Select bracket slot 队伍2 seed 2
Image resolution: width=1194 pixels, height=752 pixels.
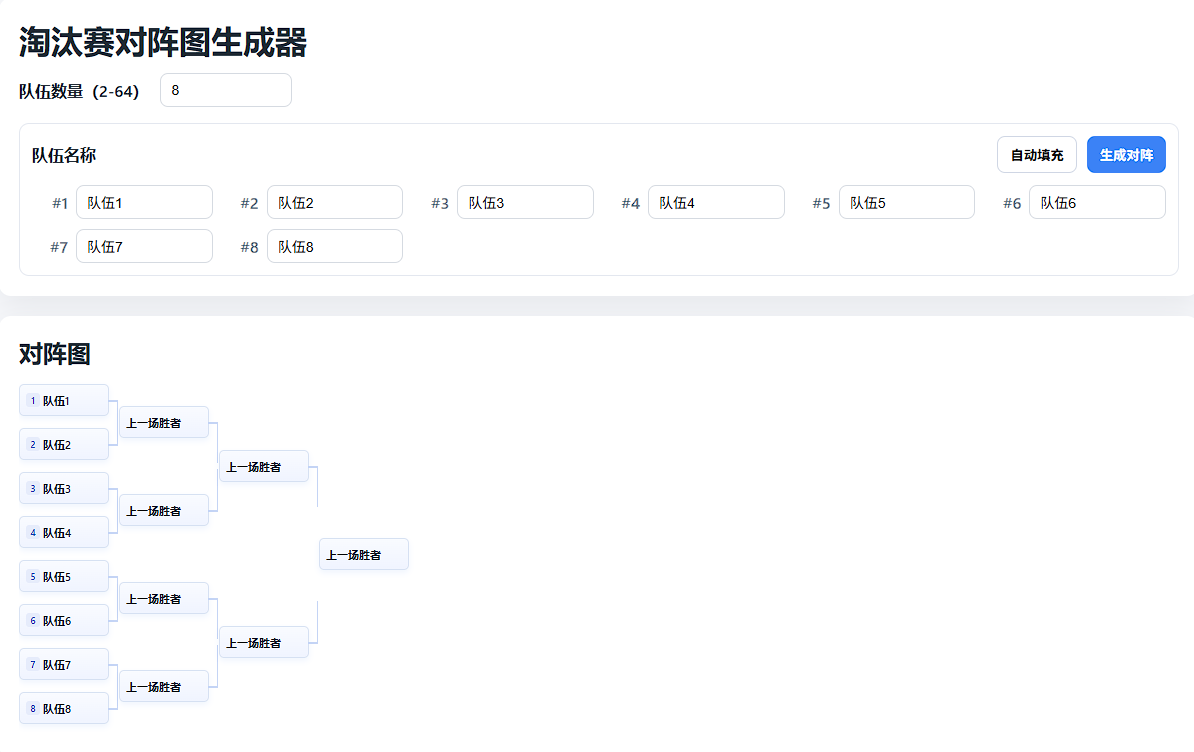[64, 445]
